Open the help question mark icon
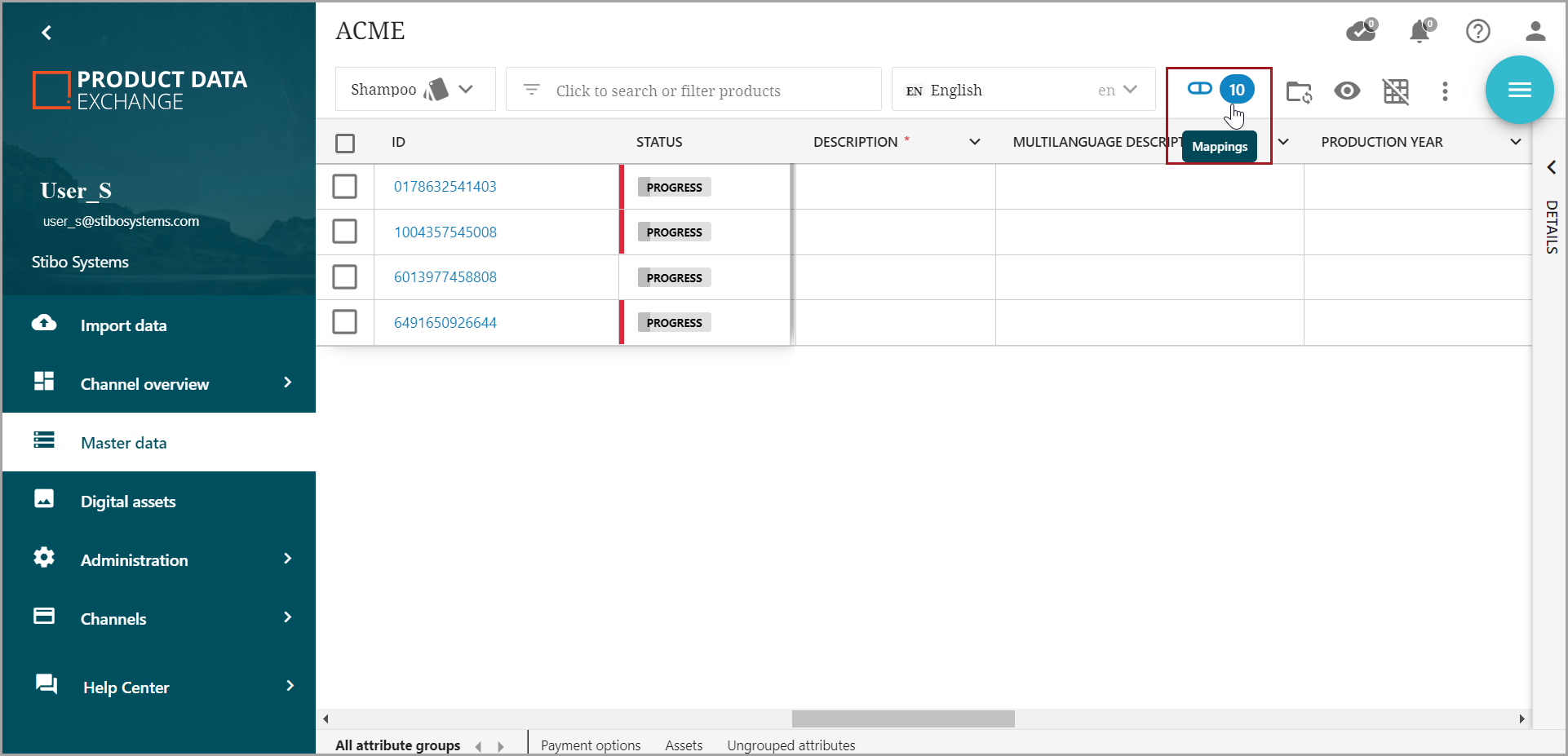The width and height of the screenshot is (1568, 756). (x=1477, y=32)
